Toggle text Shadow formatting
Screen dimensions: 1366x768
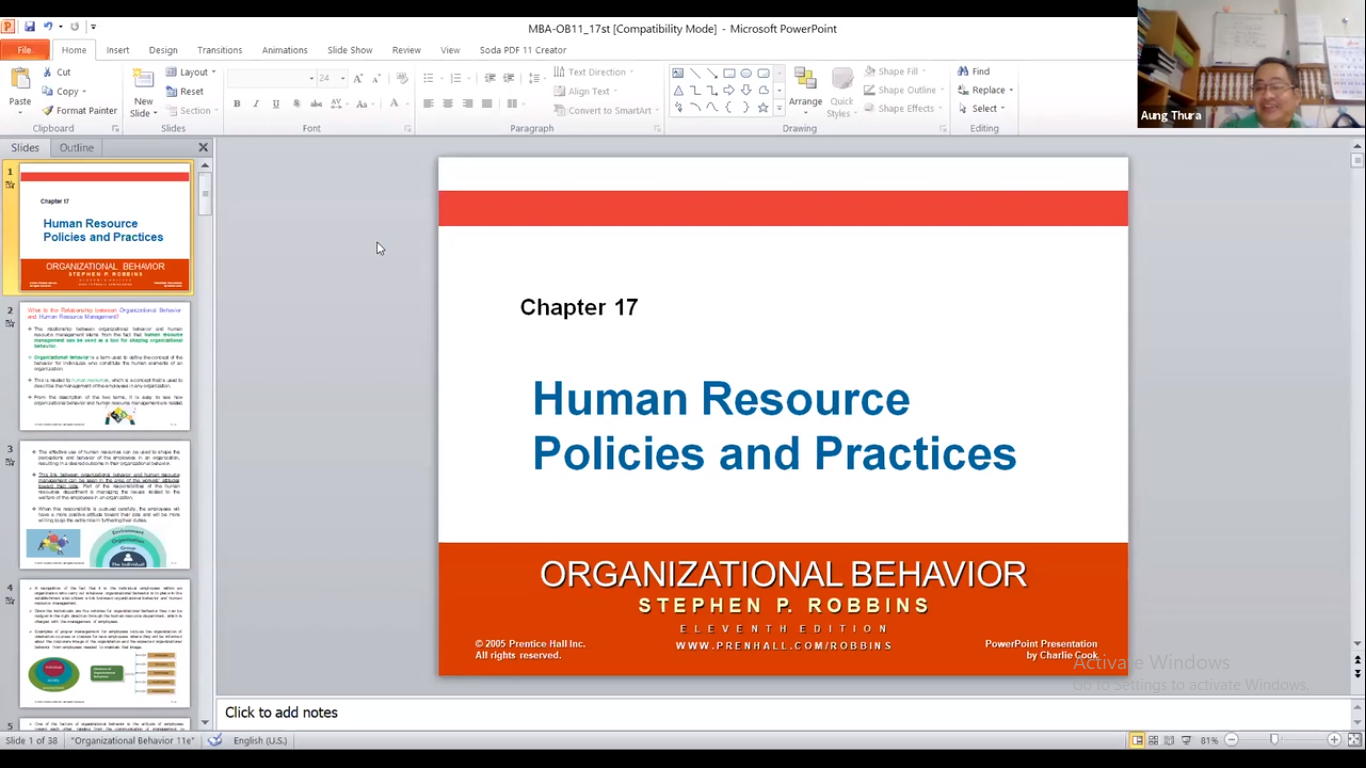(296, 104)
